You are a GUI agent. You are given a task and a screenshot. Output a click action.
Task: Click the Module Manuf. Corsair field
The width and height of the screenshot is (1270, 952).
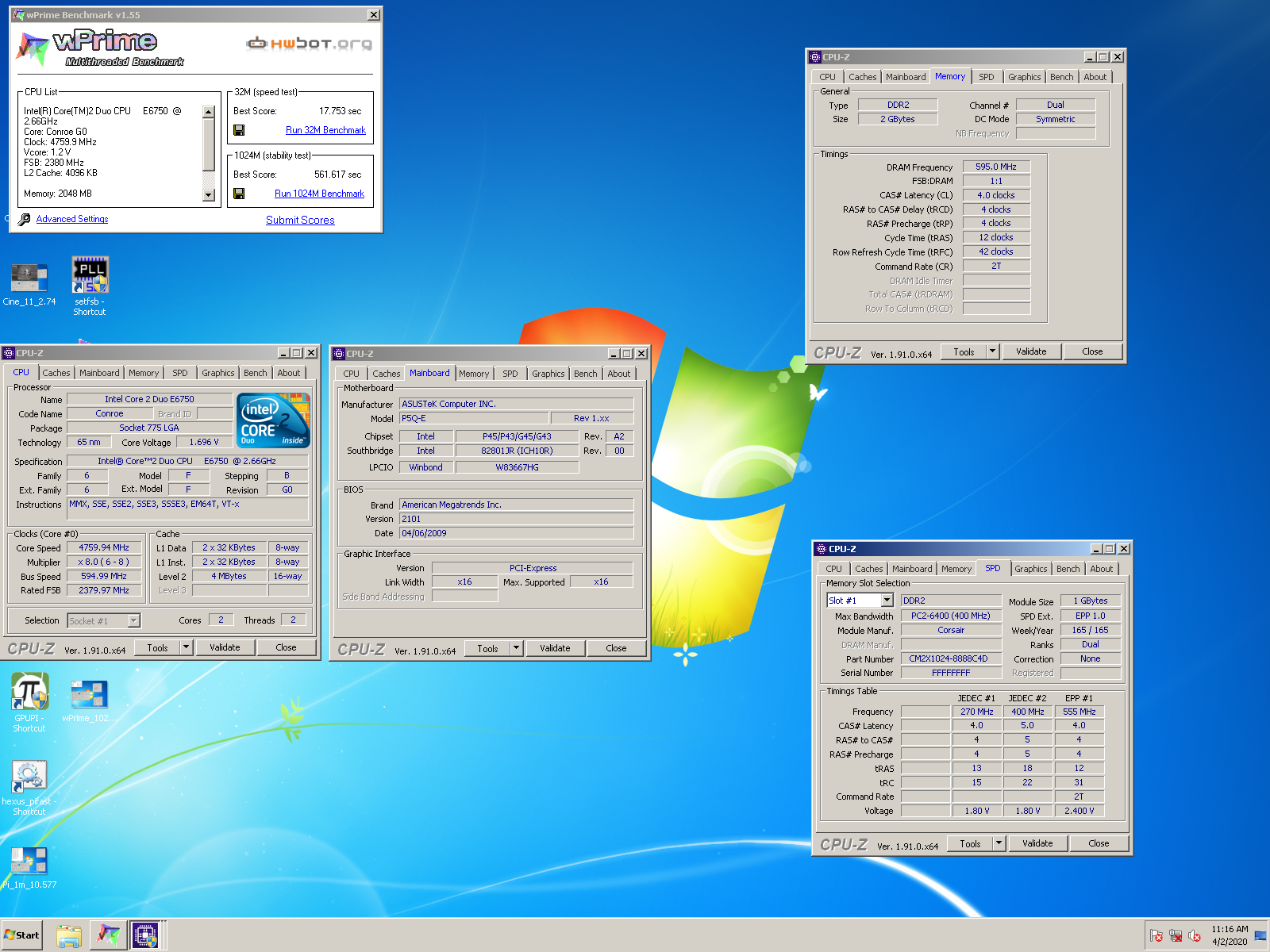[951, 630]
